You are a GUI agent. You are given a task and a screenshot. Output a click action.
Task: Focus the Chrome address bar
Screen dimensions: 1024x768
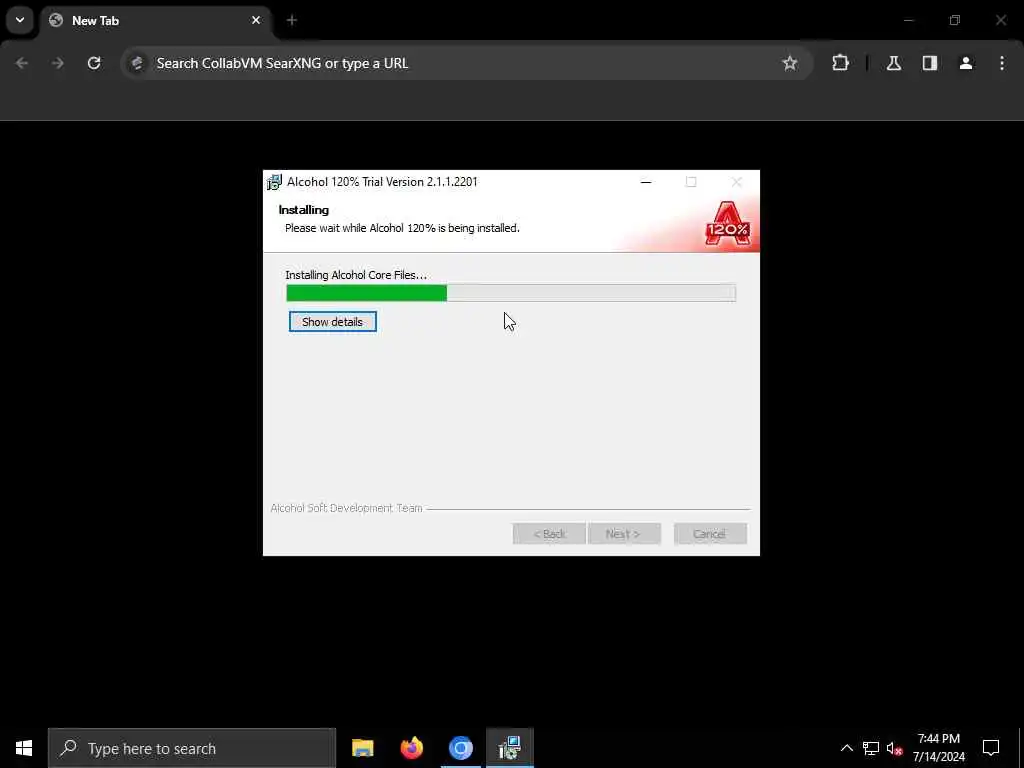(x=466, y=63)
